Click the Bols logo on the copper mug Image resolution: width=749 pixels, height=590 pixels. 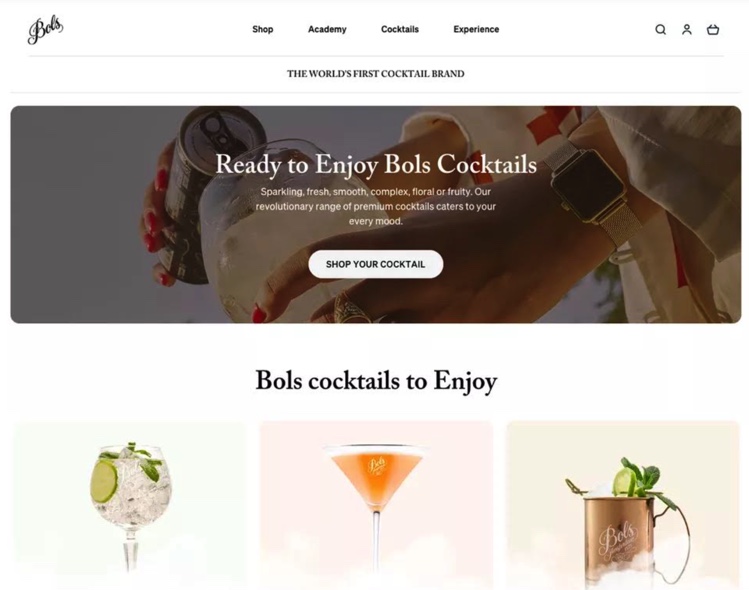617,542
